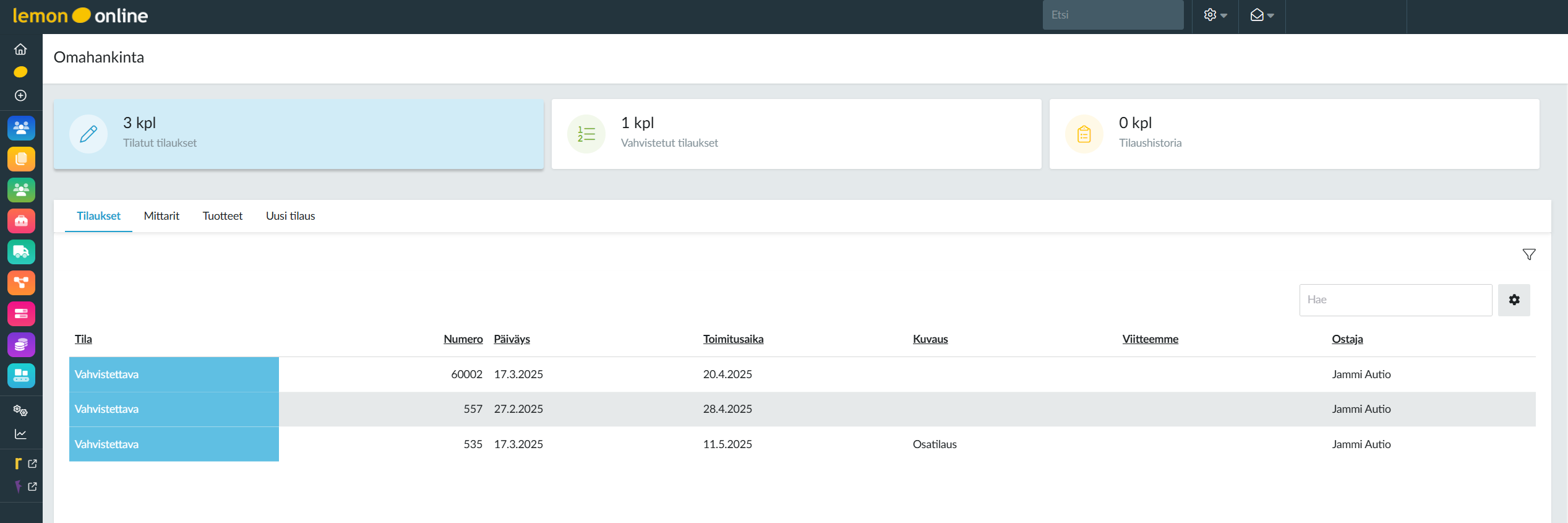Expand the top bar settings gear dropdown
The width and height of the screenshot is (1568, 523).
1215,15
